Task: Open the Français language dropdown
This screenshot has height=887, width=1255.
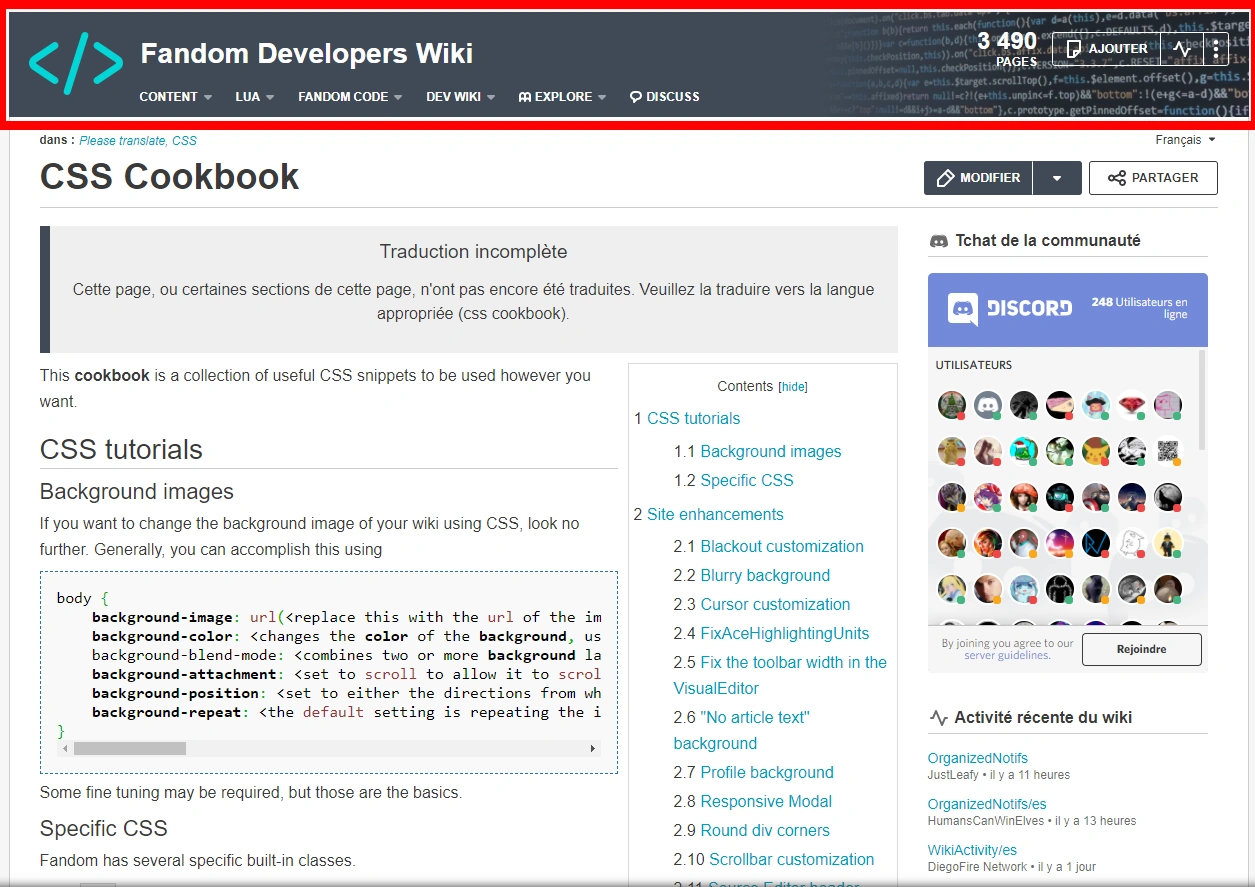Action: point(1185,139)
